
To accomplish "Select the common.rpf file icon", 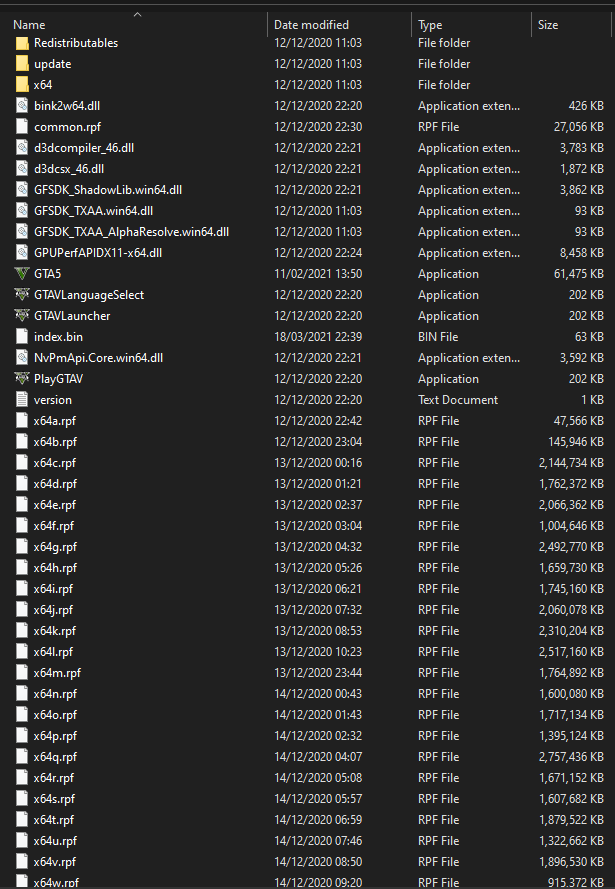I will (x=22, y=127).
